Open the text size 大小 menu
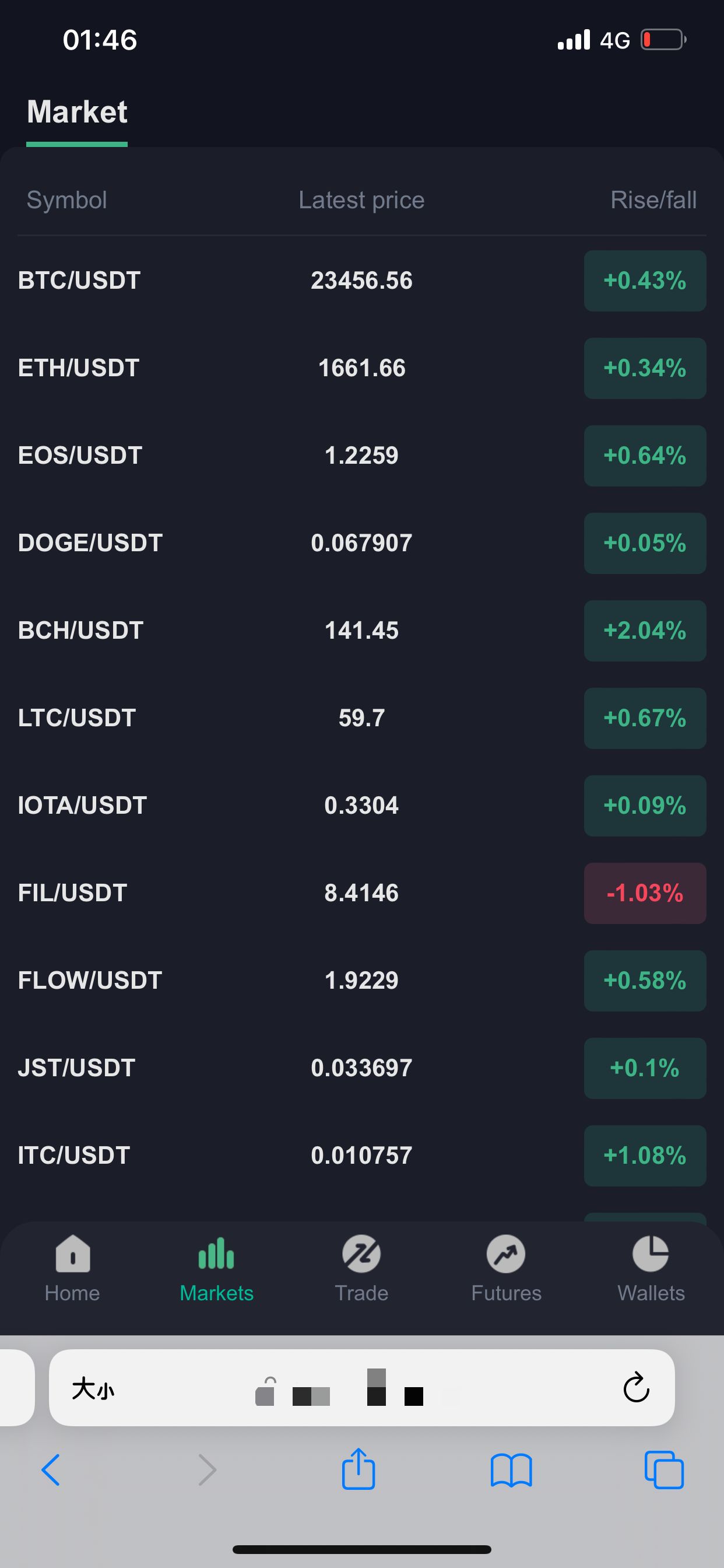The height and width of the screenshot is (1568, 724). [93, 1389]
